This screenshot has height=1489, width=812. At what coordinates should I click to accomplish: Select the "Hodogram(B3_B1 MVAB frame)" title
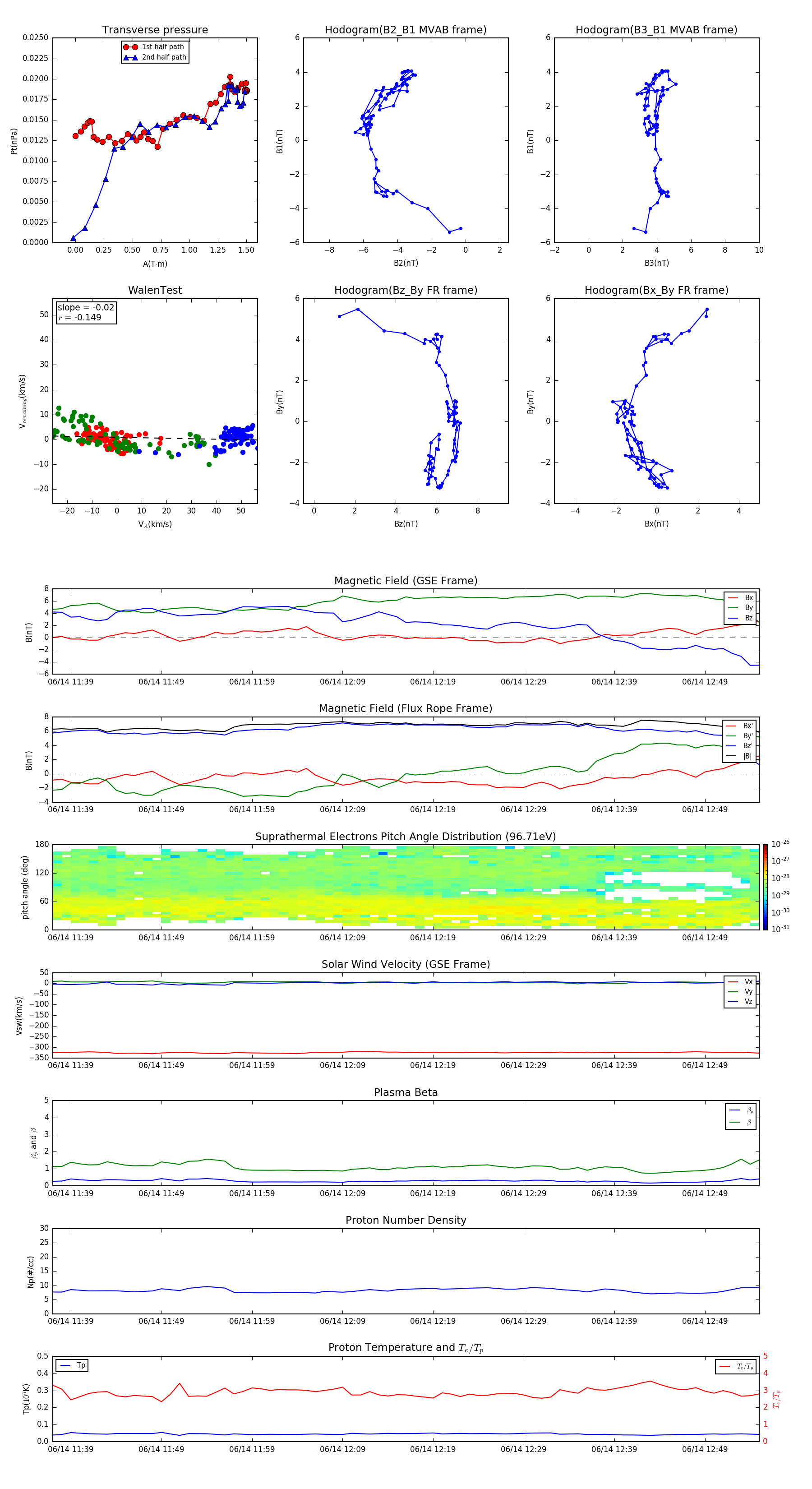pyautogui.click(x=656, y=30)
